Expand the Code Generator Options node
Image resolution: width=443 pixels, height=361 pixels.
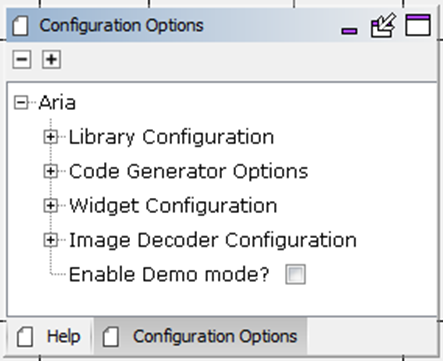point(51,171)
